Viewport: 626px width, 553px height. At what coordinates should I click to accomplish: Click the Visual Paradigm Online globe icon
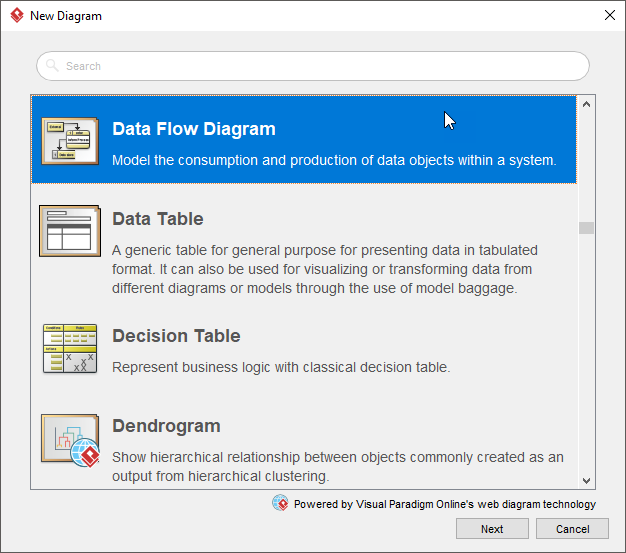(280, 503)
